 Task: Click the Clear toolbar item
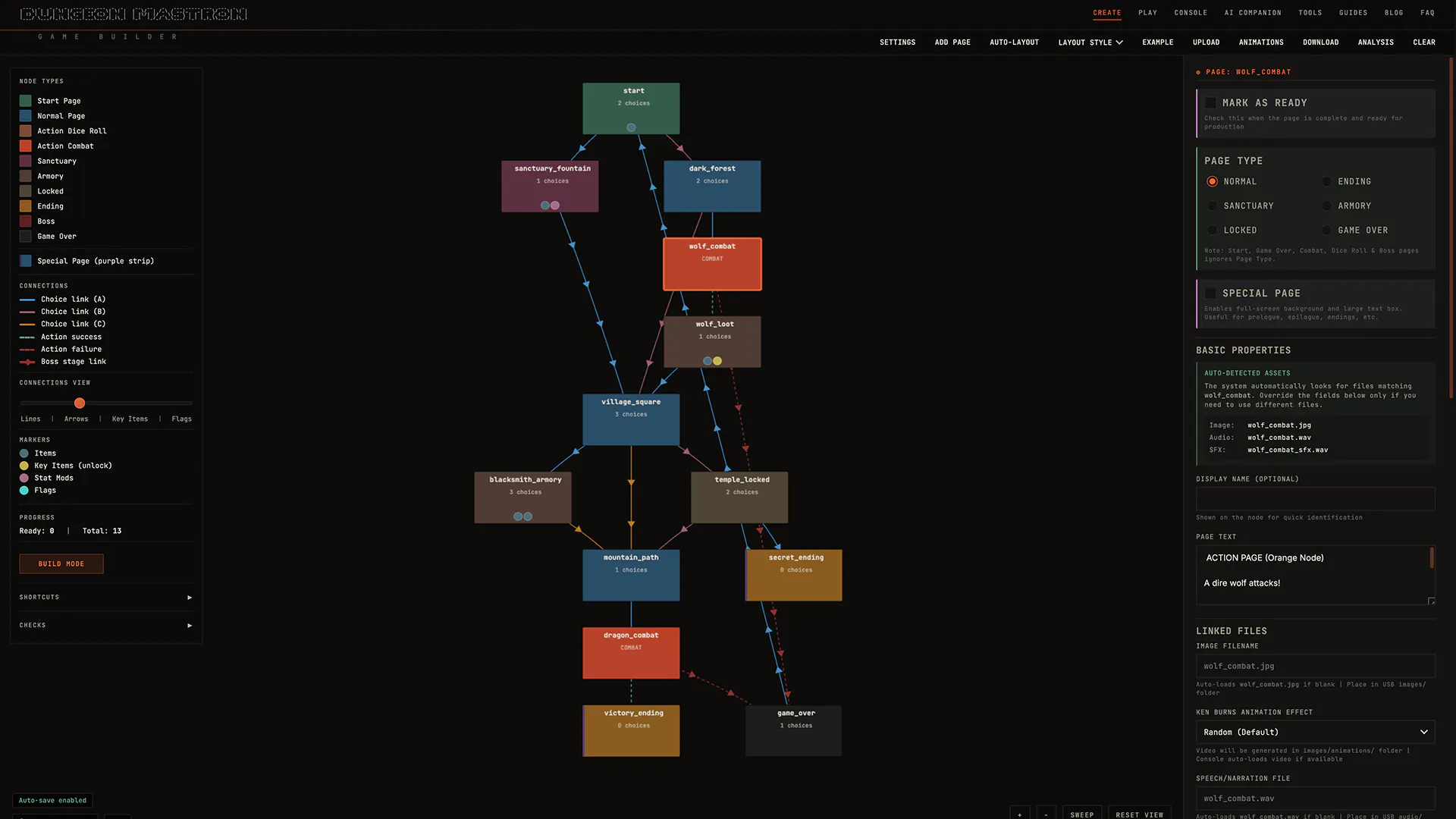click(x=1423, y=42)
